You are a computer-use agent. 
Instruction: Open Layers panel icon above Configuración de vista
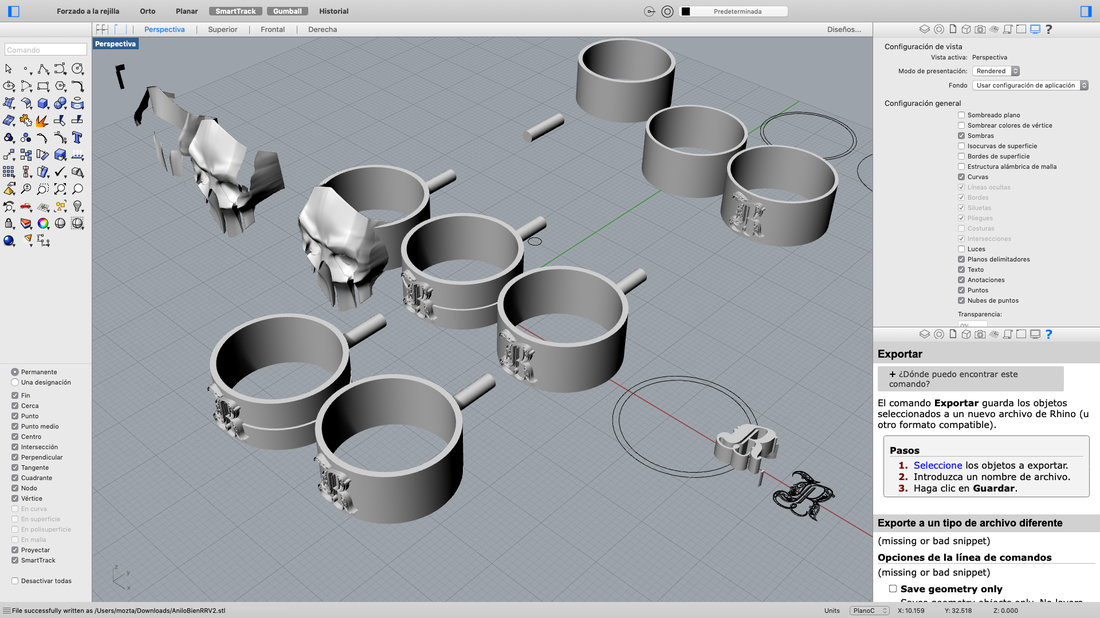pyautogui.click(x=925, y=29)
